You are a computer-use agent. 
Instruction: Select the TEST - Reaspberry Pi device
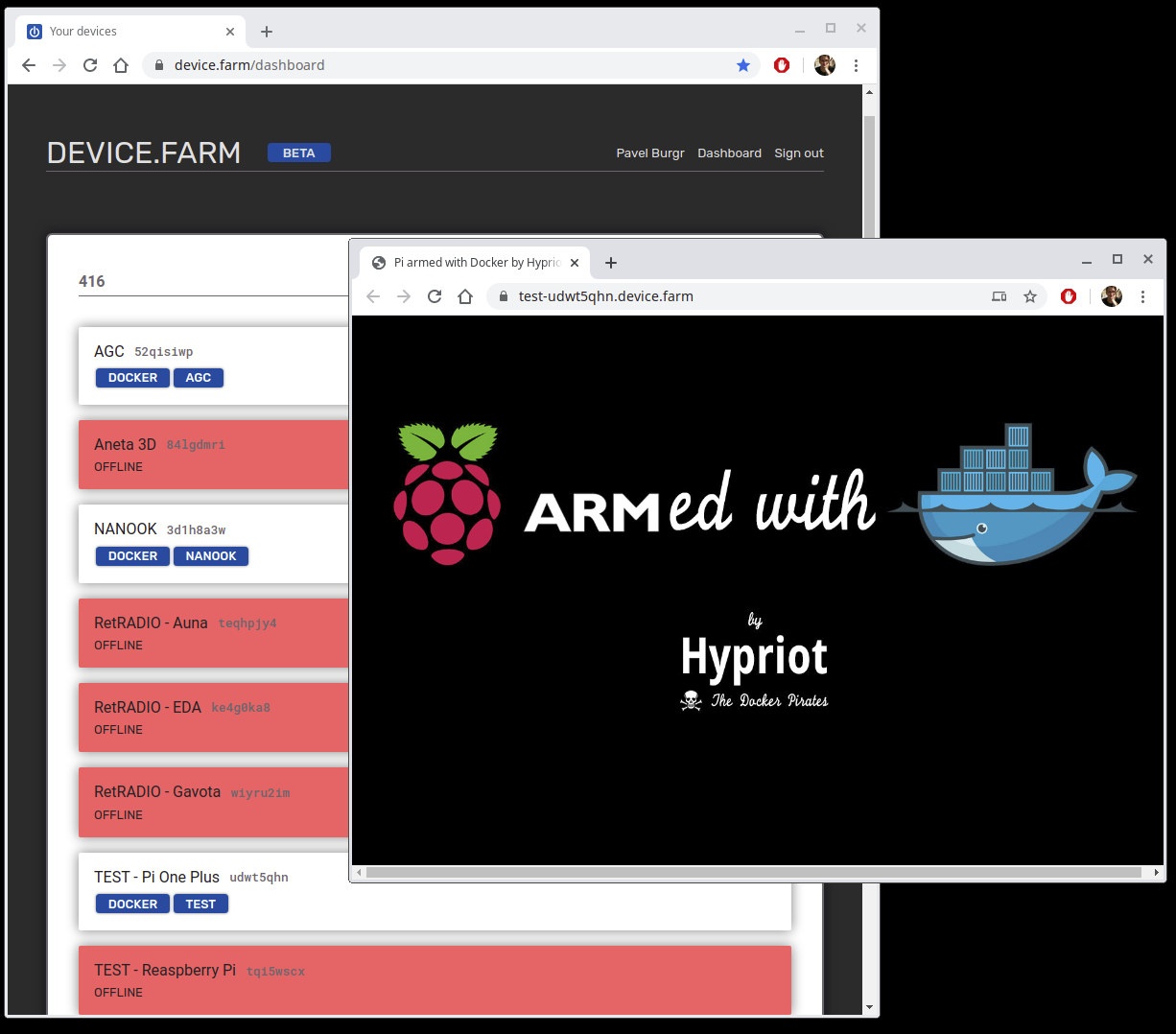(x=435, y=980)
